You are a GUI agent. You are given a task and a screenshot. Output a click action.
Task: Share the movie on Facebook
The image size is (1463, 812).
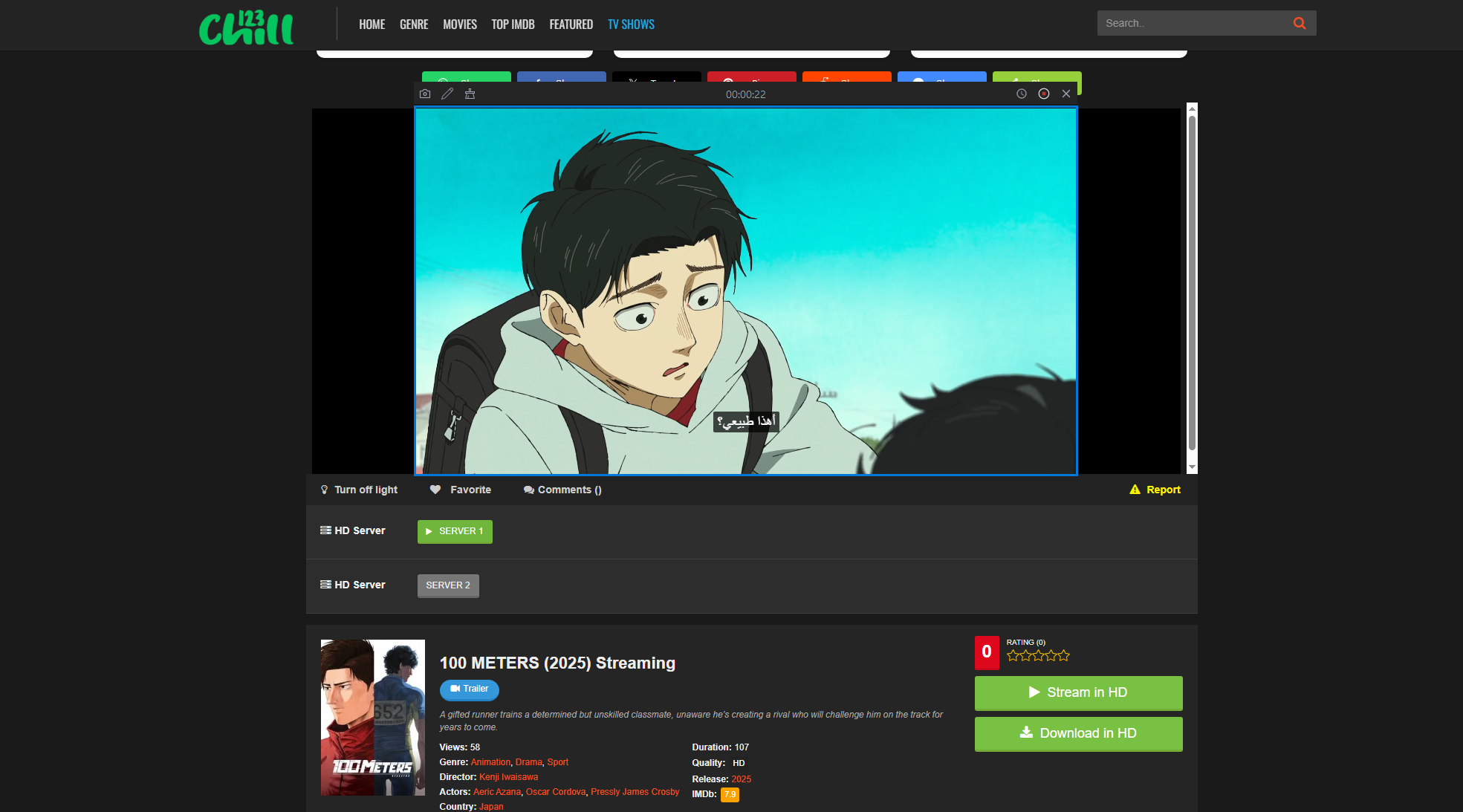562,80
